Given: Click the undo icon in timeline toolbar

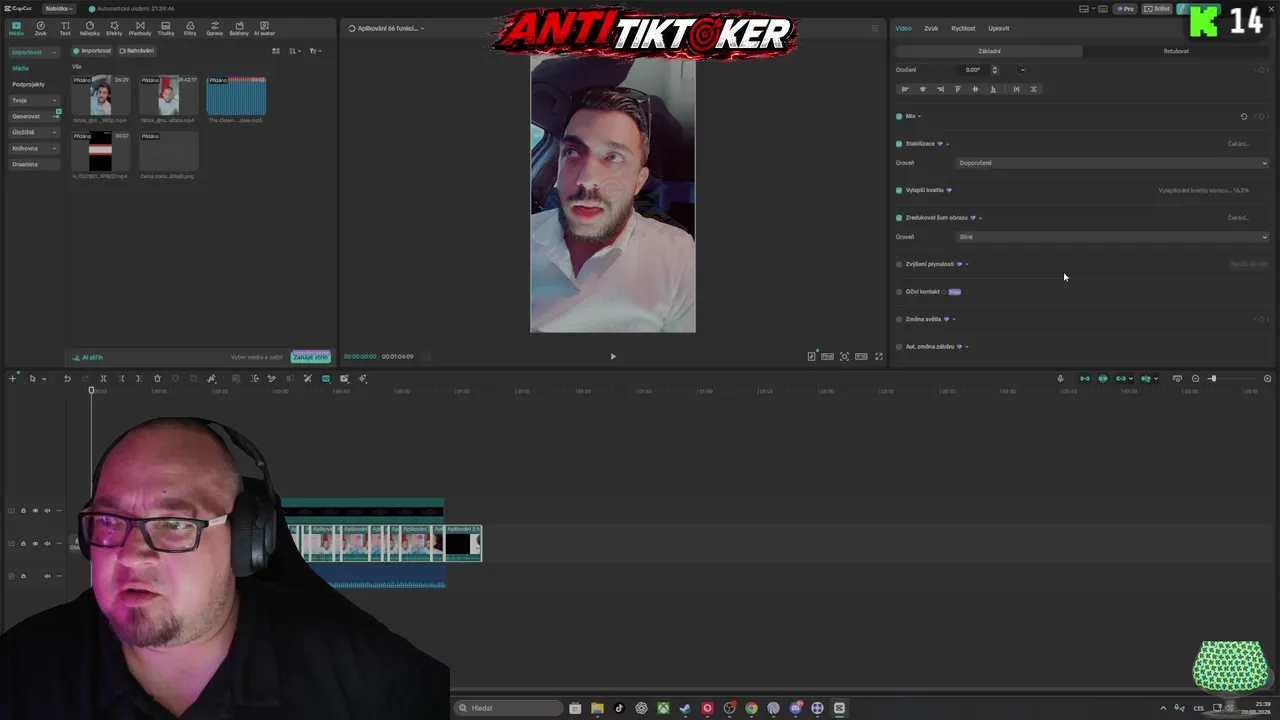Looking at the screenshot, I should point(67,379).
